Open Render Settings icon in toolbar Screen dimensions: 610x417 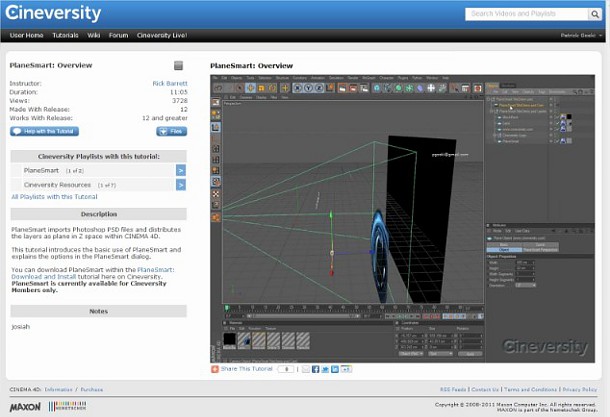(x=364, y=88)
